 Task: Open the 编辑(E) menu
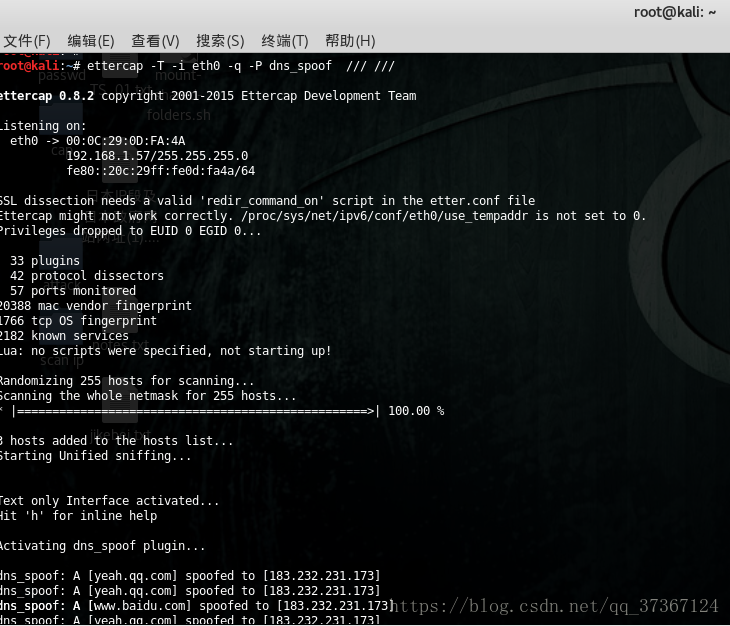91,41
